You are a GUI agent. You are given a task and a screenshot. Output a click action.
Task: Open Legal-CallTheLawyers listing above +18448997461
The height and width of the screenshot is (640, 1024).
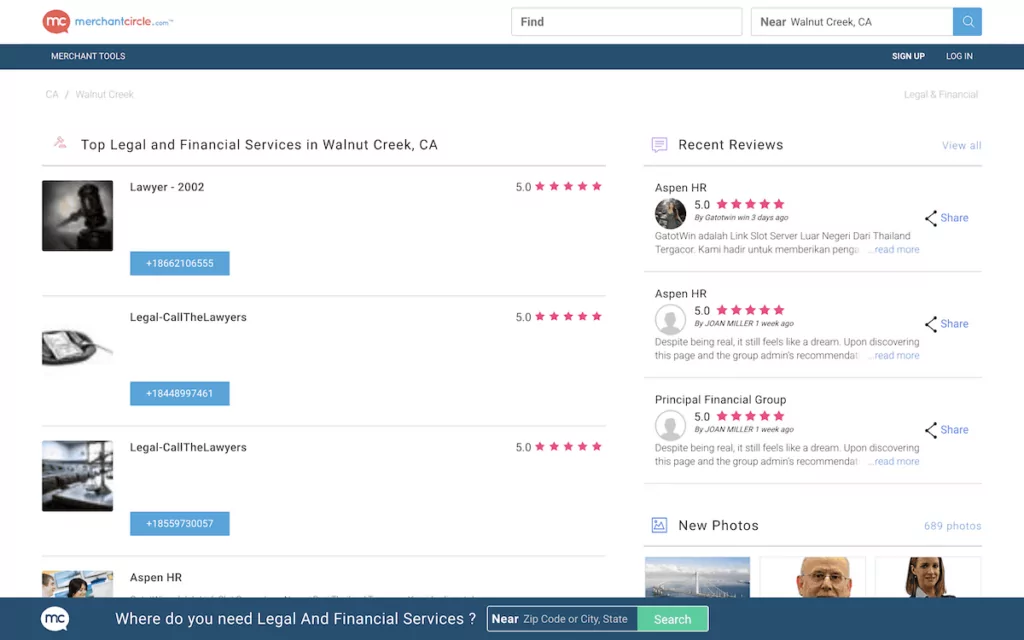188,317
